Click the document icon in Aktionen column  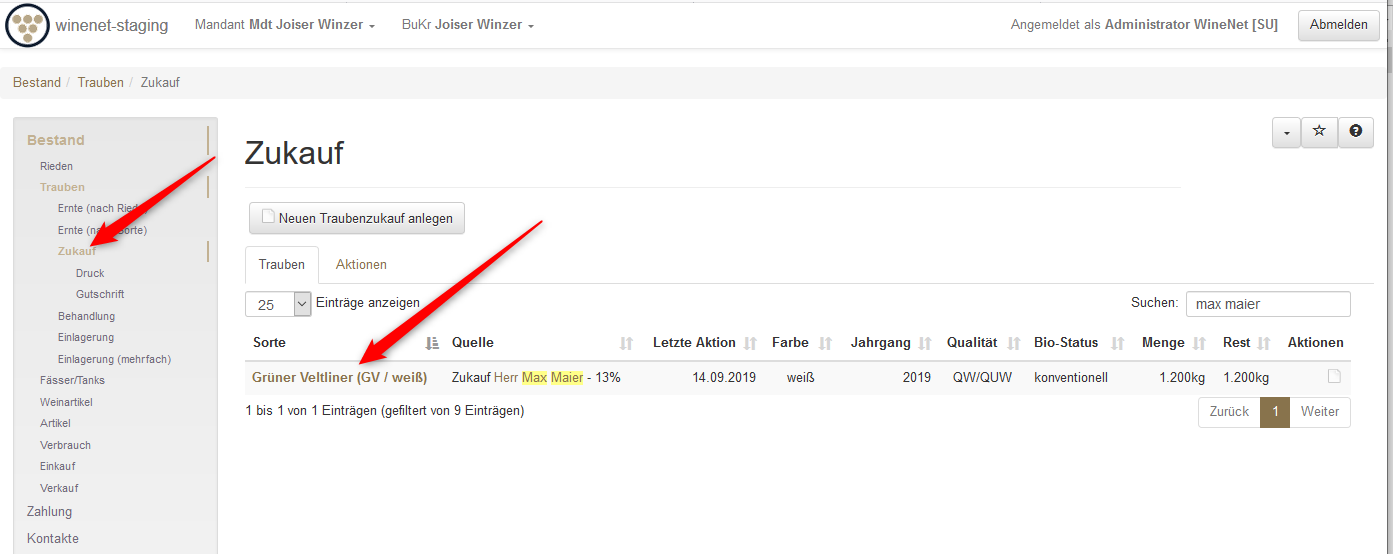[1333, 377]
